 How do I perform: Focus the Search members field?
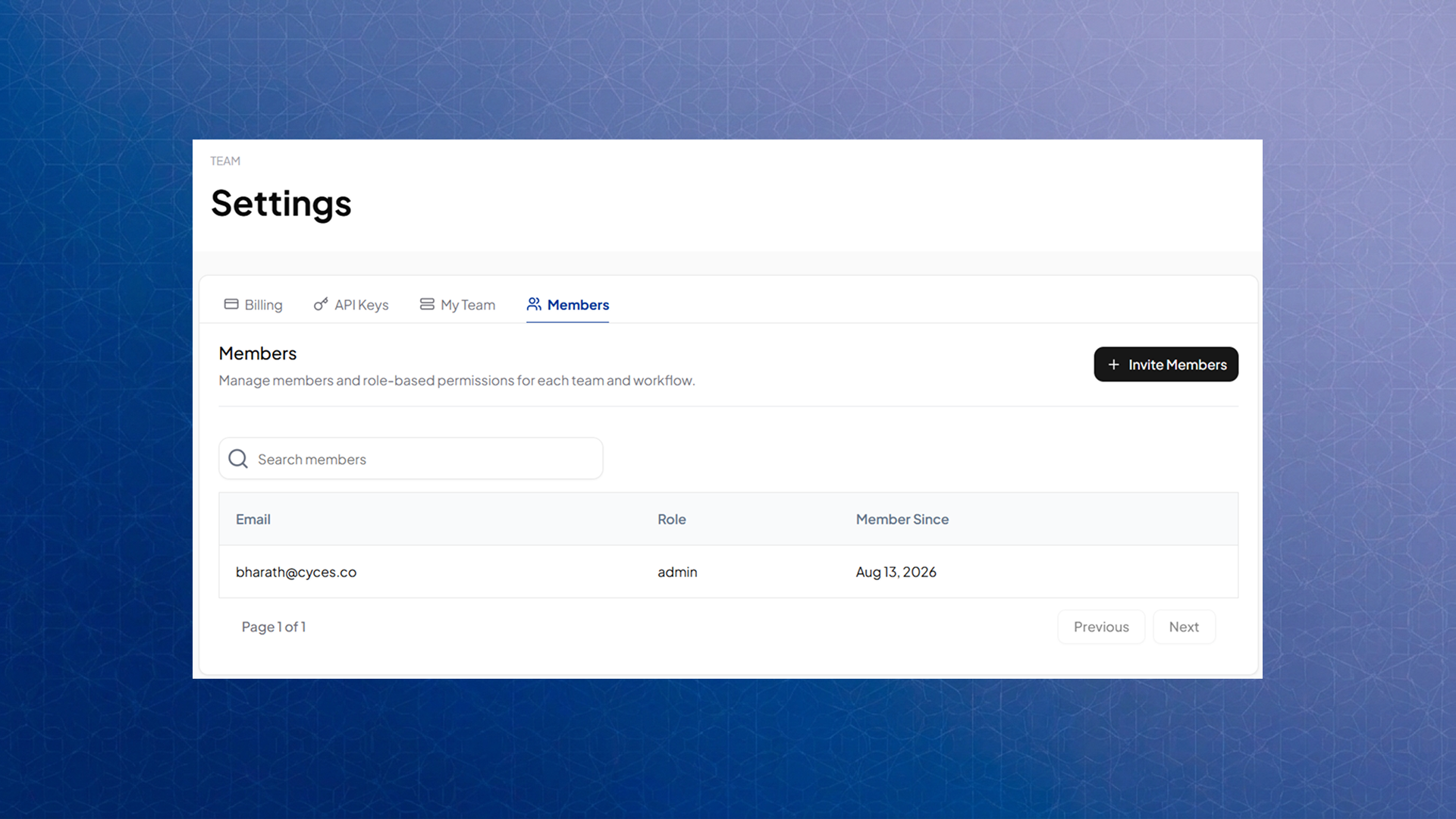[x=411, y=459]
